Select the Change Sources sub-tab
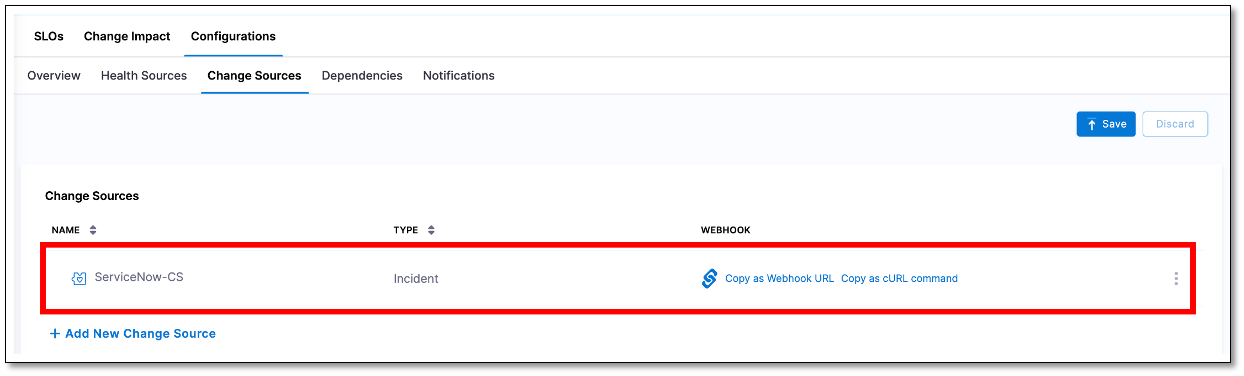The height and width of the screenshot is (376, 1244). (254, 76)
